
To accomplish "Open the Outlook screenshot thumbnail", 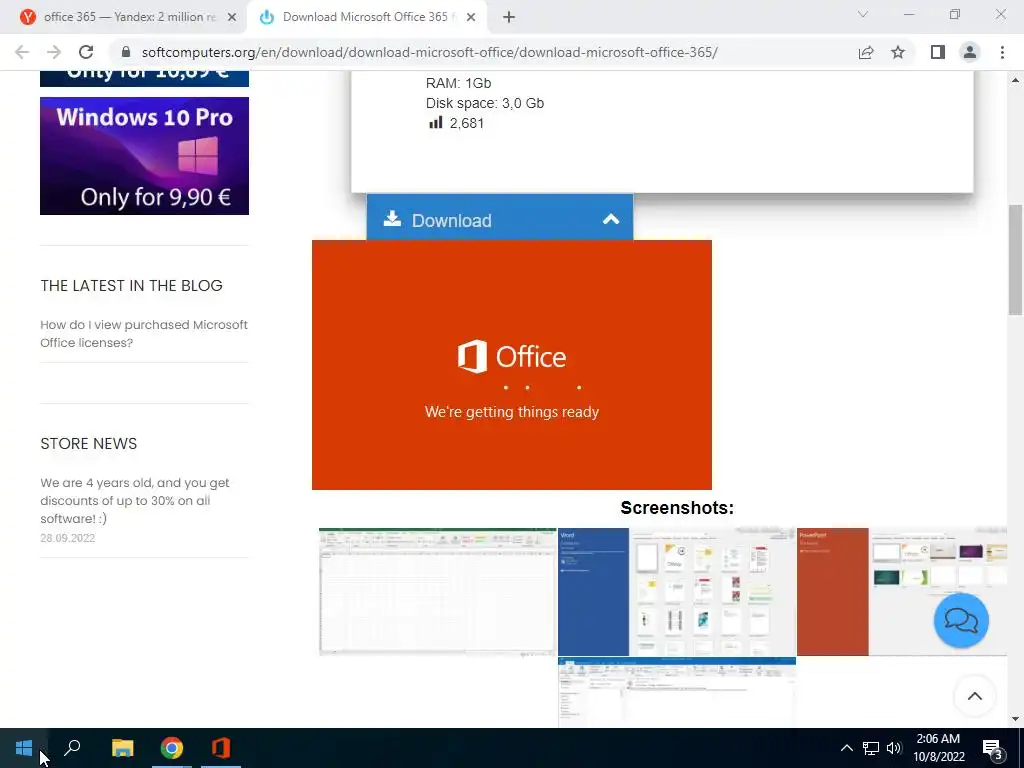I will 677,691.
